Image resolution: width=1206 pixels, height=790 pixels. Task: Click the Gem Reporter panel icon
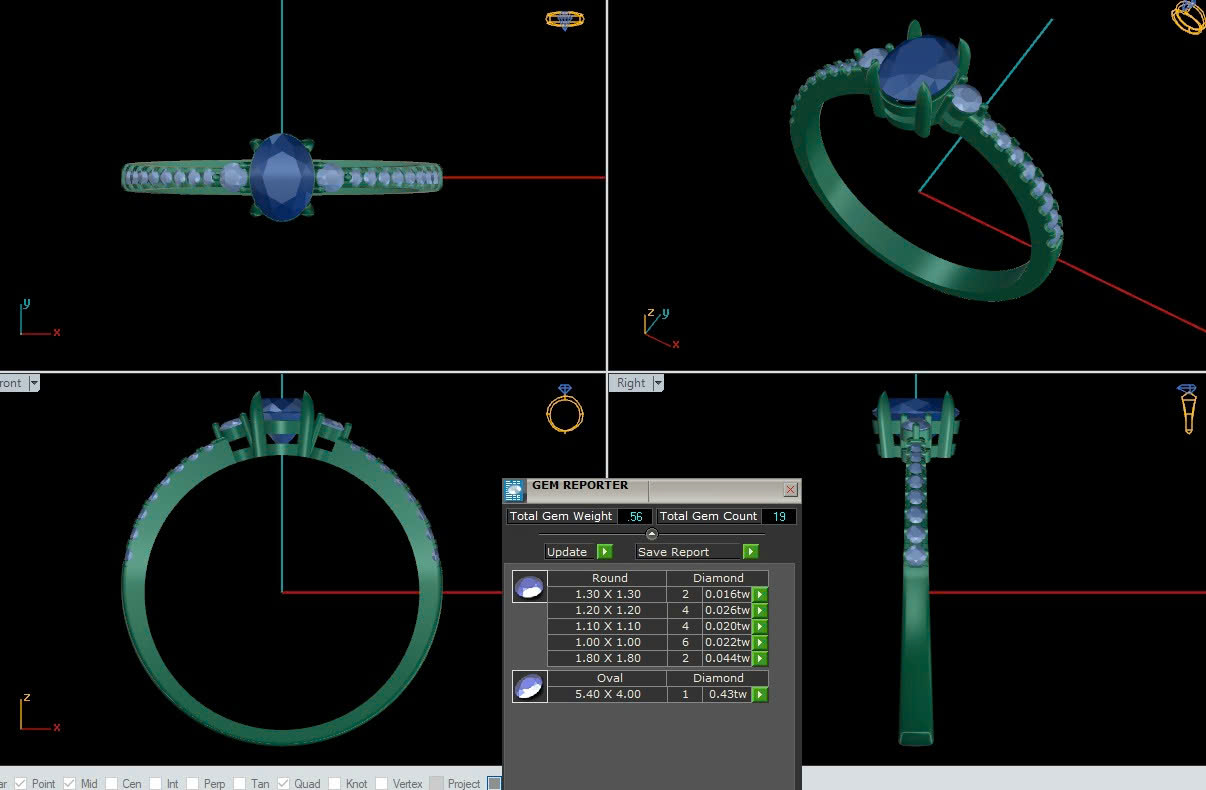click(x=513, y=490)
